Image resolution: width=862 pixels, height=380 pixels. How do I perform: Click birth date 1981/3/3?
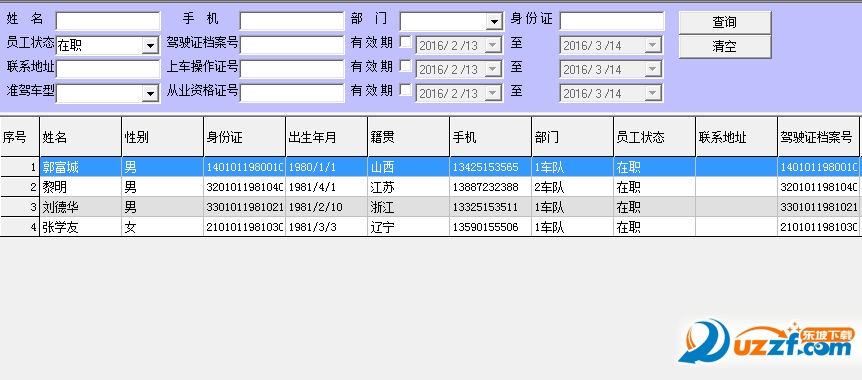pyautogui.click(x=312, y=227)
